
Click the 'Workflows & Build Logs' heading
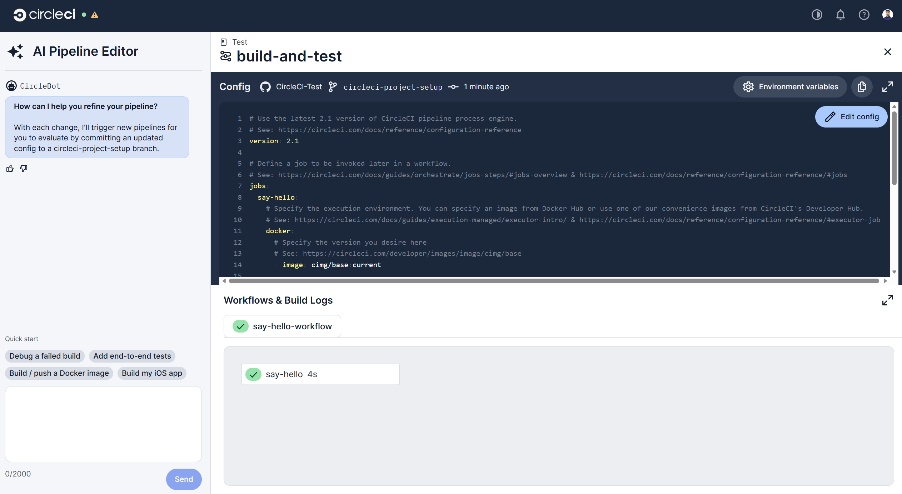[x=278, y=300]
